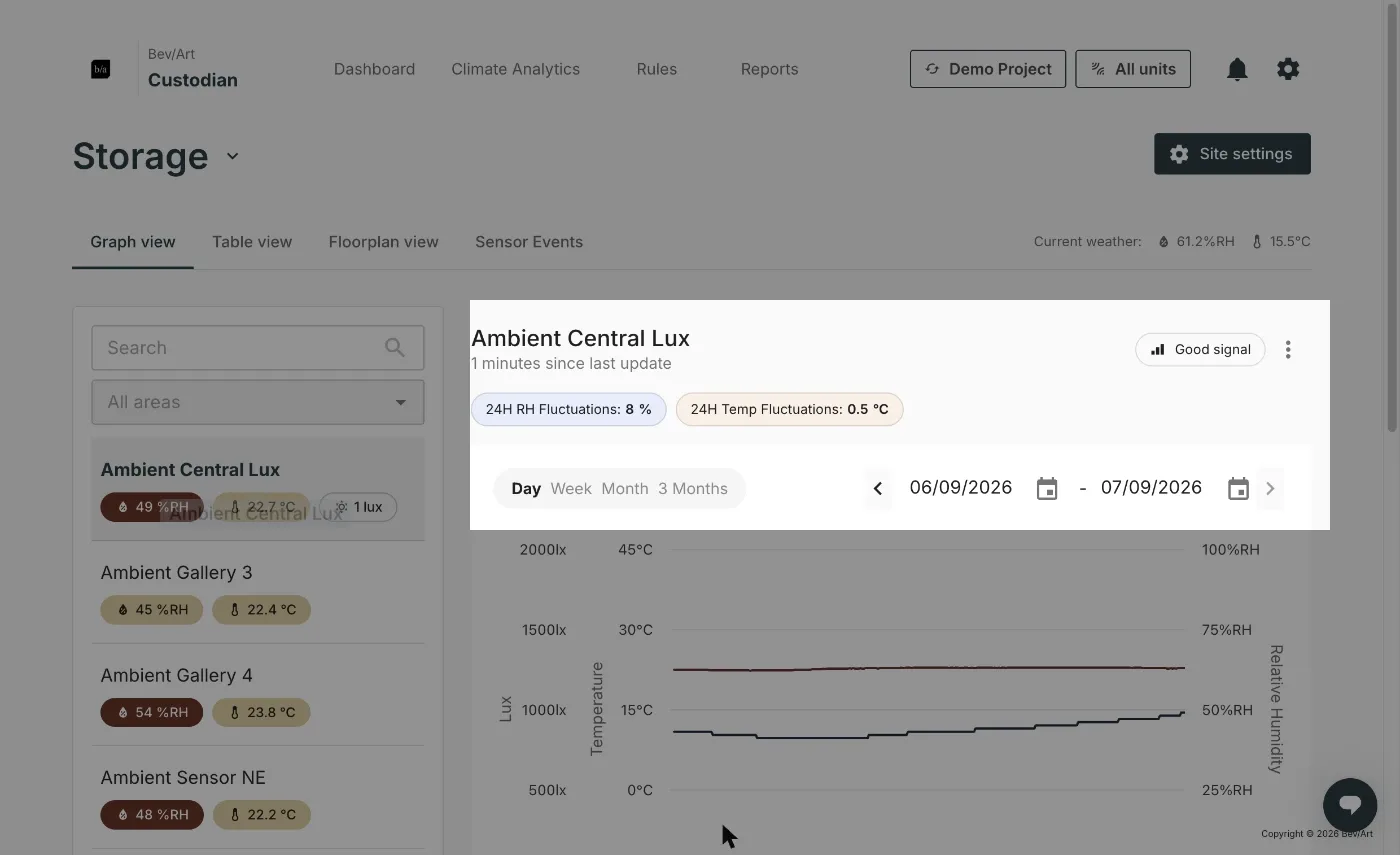Open the Sensor Events tab
Image resolution: width=1400 pixels, height=855 pixels.
pyautogui.click(x=529, y=242)
